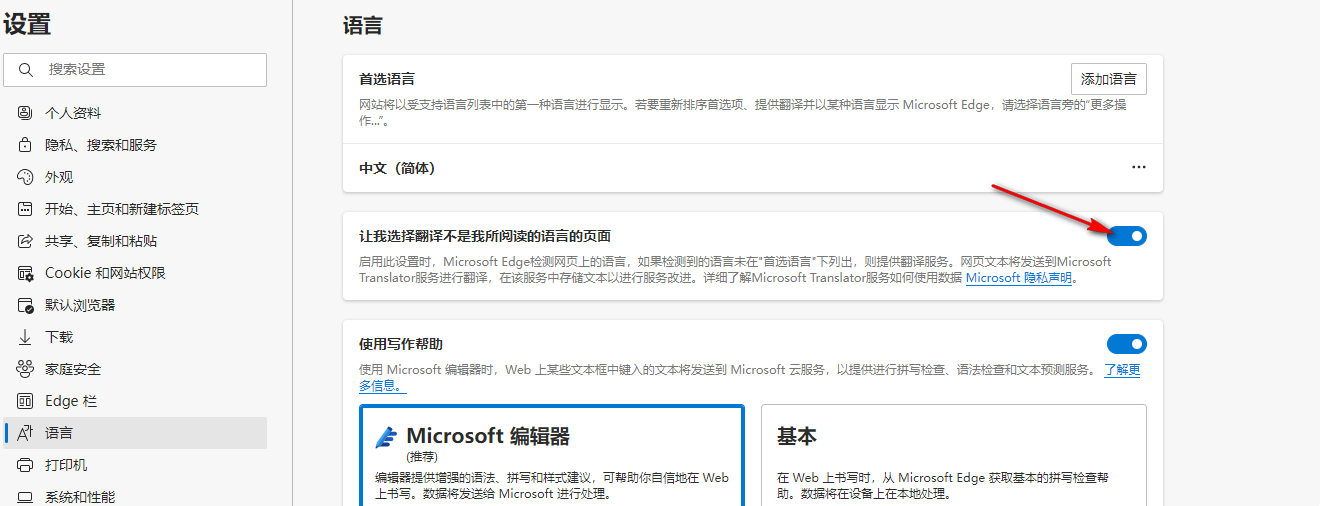The image size is (1320, 506).
Task: Open more actions for 中文（简体）
Action: pyautogui.click(x=1139, y=167)
